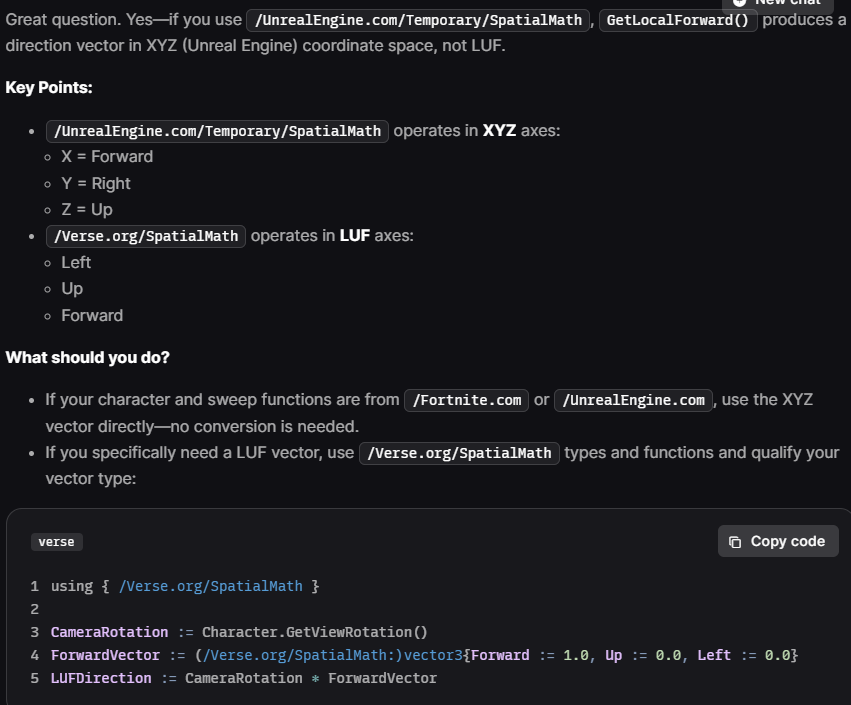This screenshot has width=851, height=705.
Task: Click the LUFDirection variable on code line 5
Action: [x=101, y=678]
